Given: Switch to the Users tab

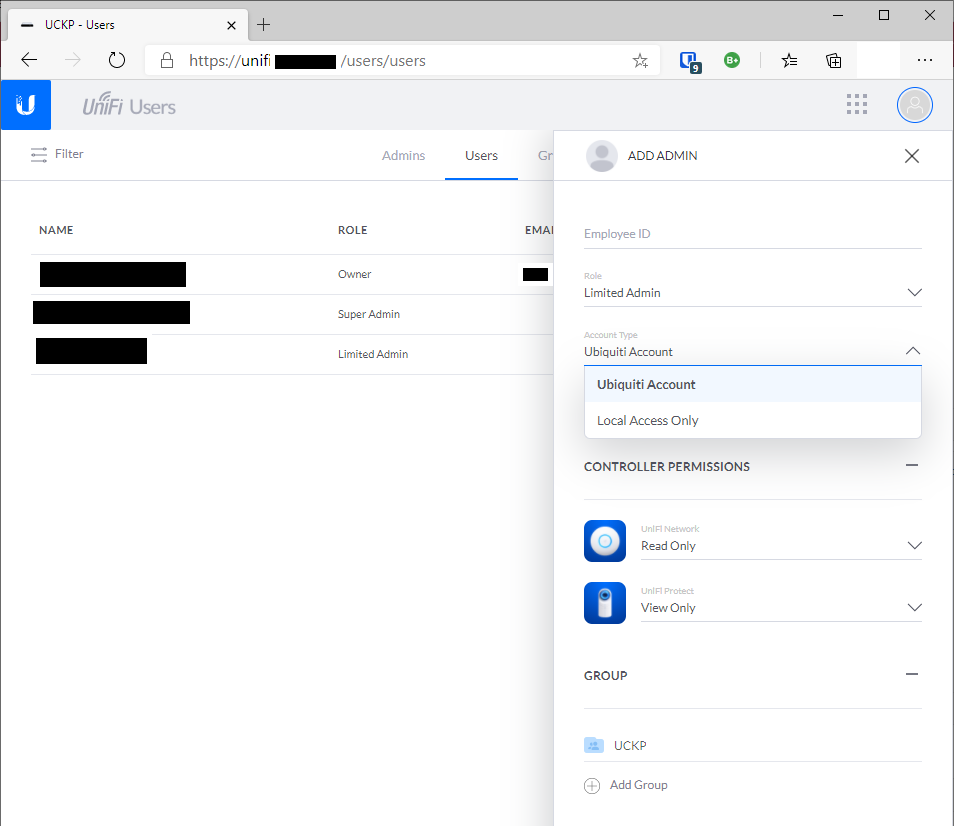Looking at the screenshot, I should click(x=481, y=156).
